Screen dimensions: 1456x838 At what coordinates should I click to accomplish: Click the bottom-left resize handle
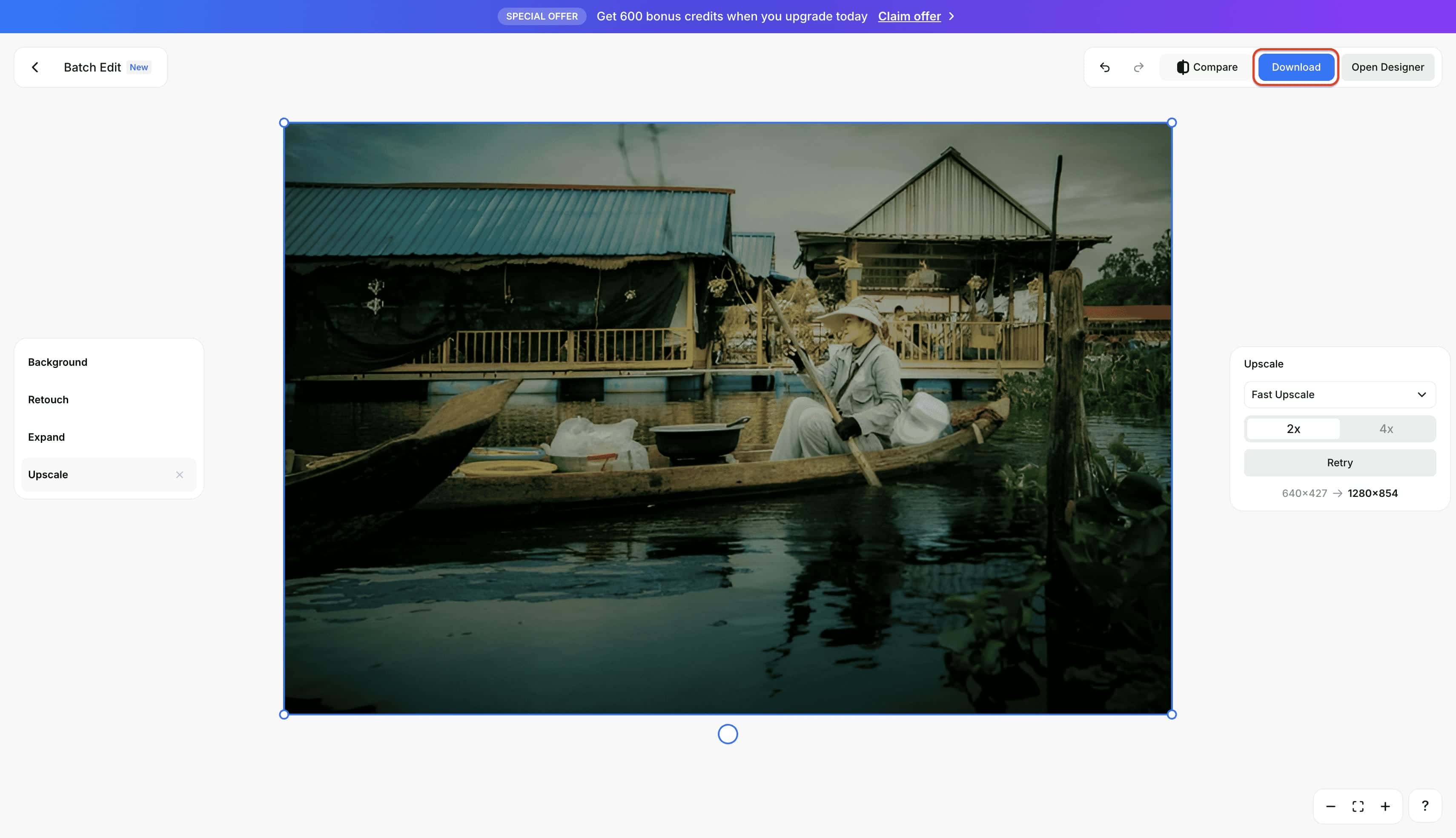pyautogui.click(x=284, y=714)
